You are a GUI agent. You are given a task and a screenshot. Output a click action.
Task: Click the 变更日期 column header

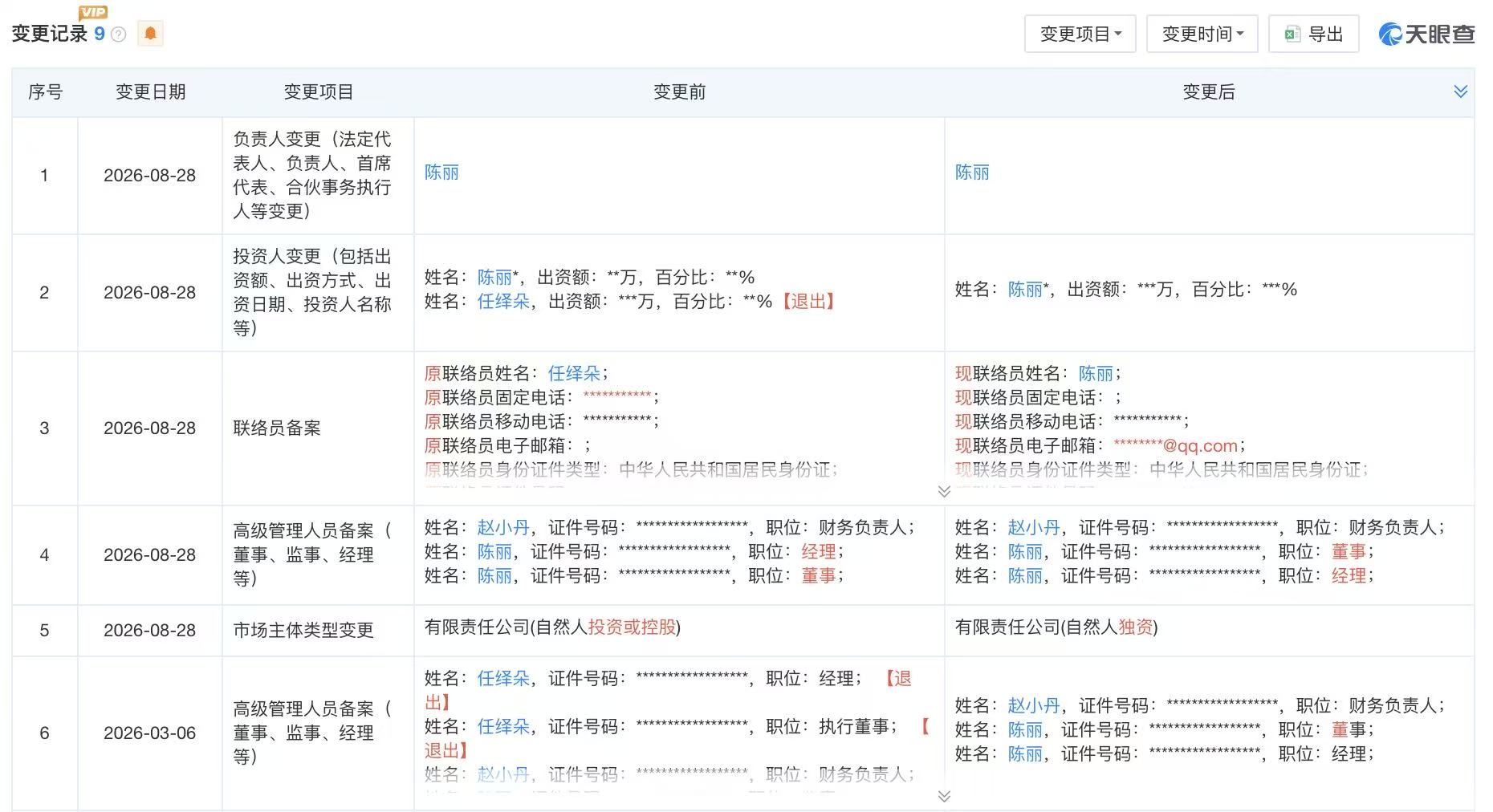150,92
